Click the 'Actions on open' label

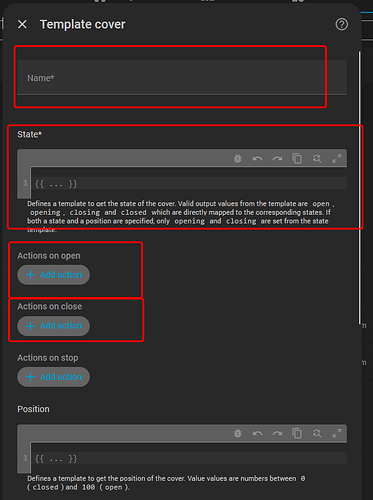(x=49, y=256)
